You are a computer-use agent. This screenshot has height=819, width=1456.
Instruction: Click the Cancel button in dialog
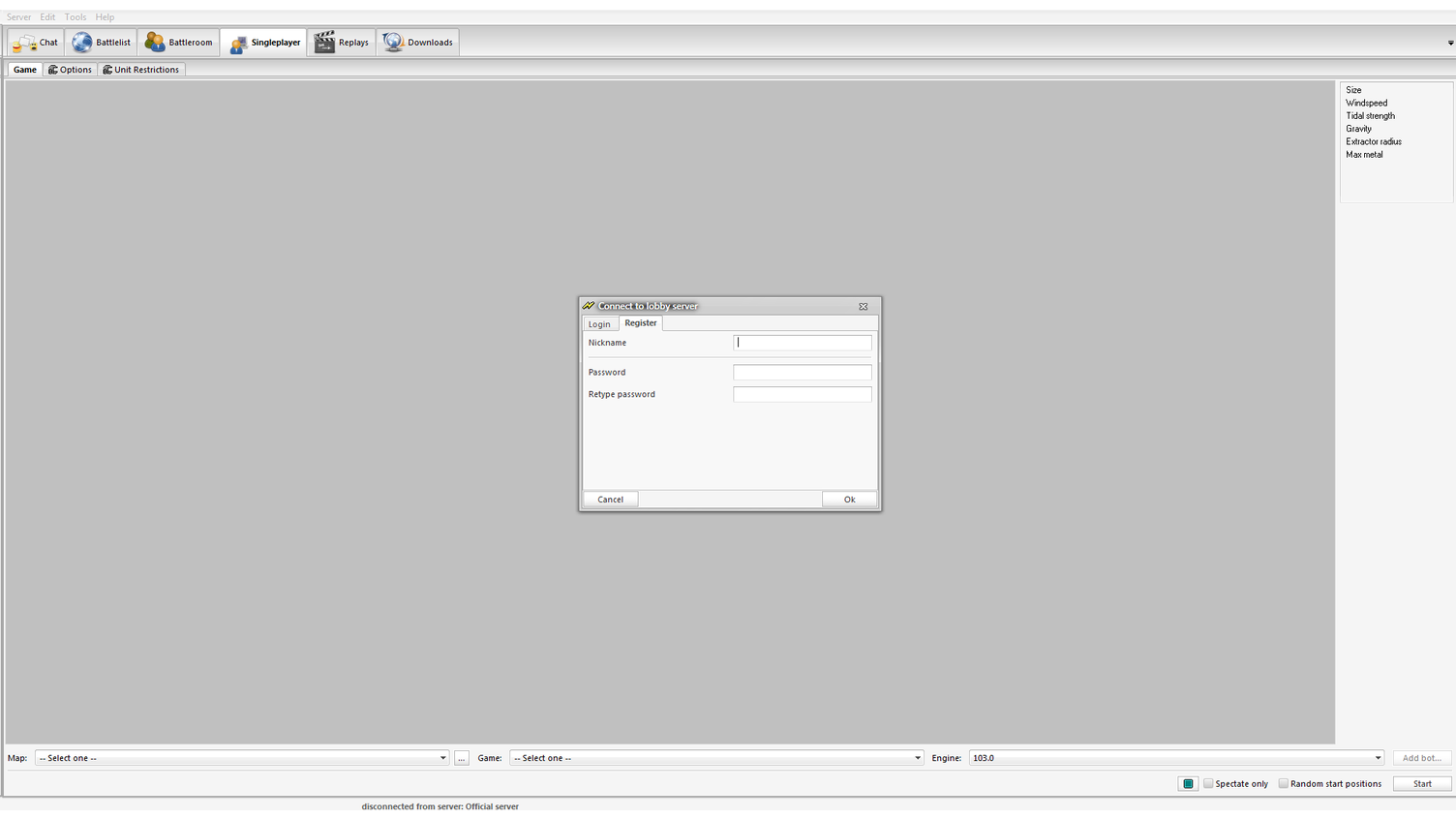pos(610,500)
